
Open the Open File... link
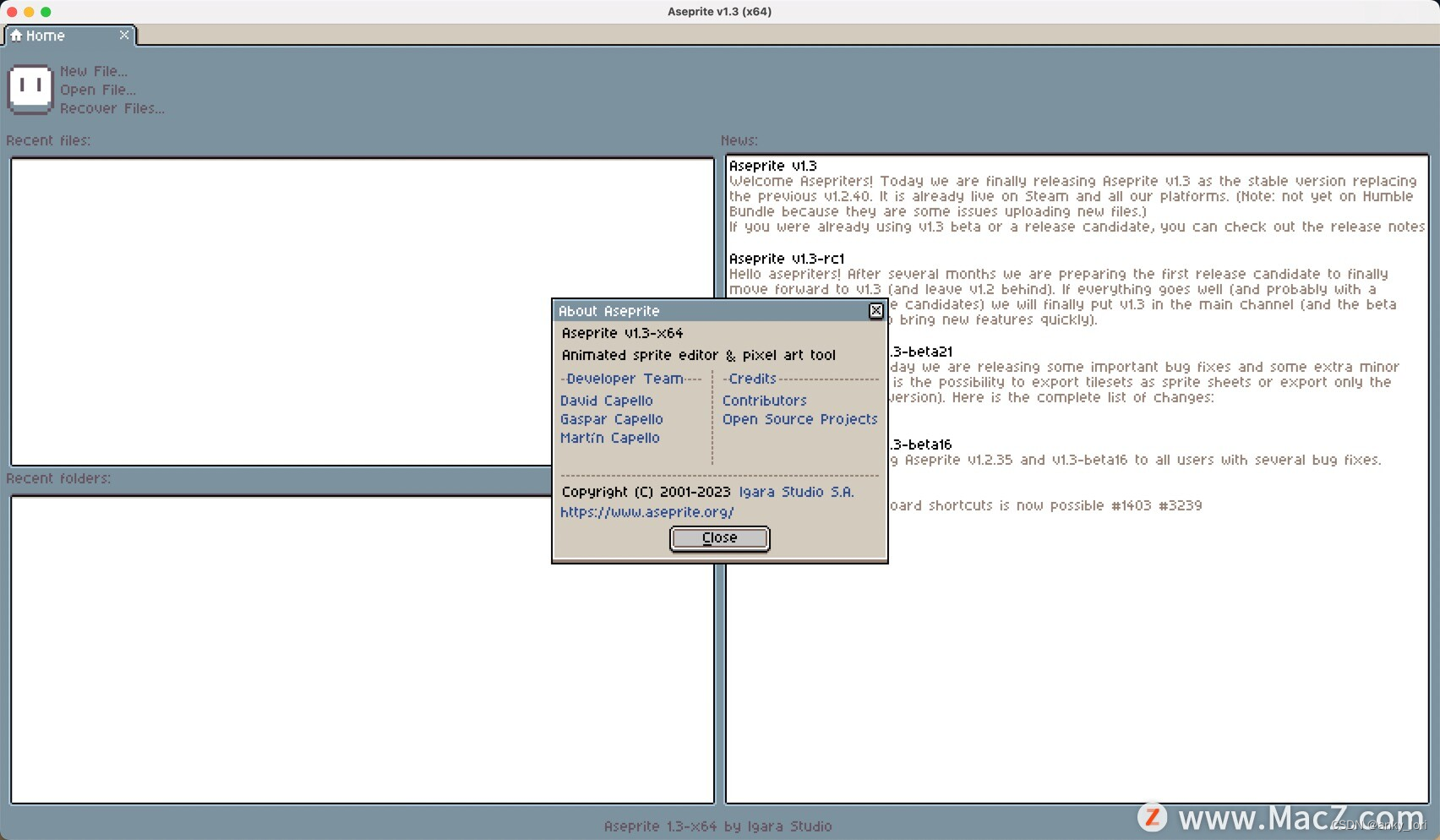[x=98, y=90]
